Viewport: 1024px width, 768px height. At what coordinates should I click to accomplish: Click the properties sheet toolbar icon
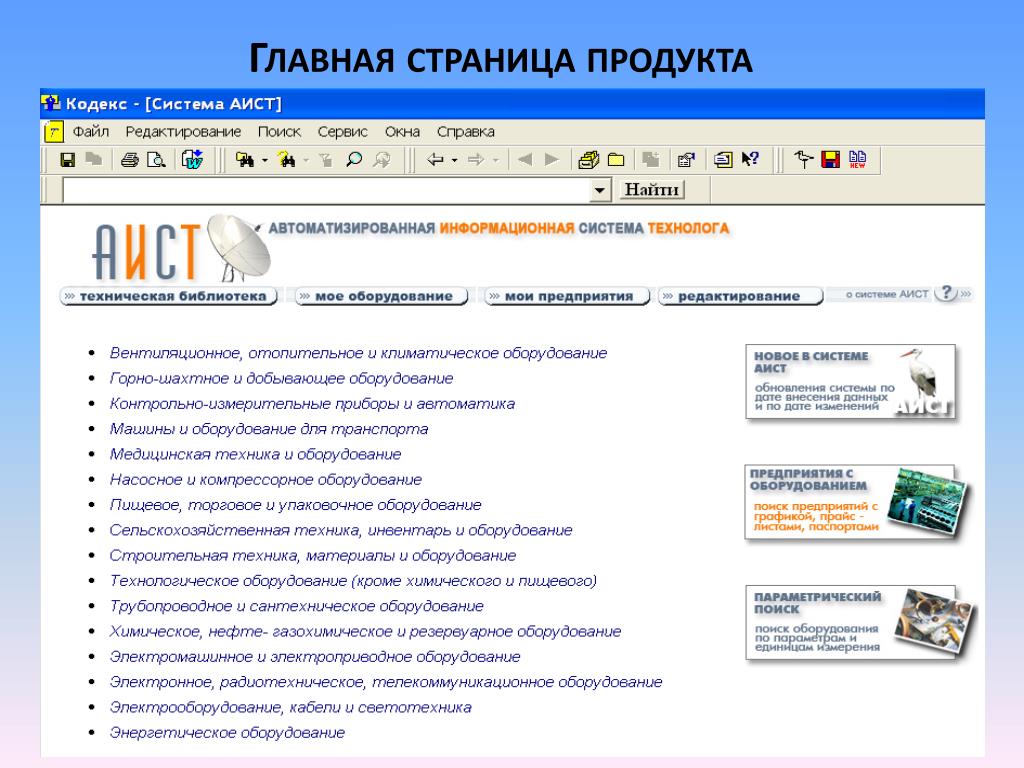click(x=686, y=159)
